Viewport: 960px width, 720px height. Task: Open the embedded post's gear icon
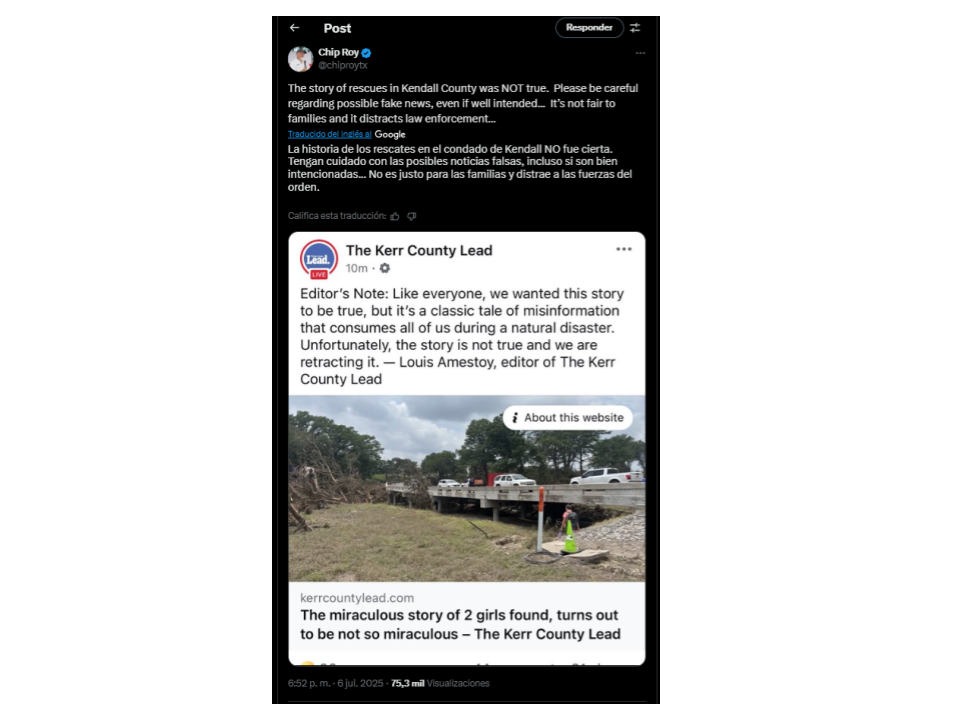click(384, 268)
